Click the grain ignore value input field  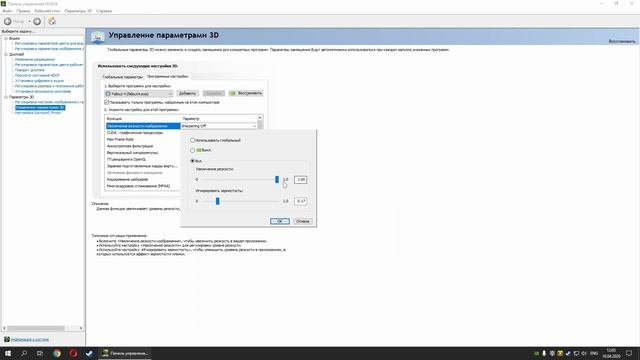[x=300, y=201]
